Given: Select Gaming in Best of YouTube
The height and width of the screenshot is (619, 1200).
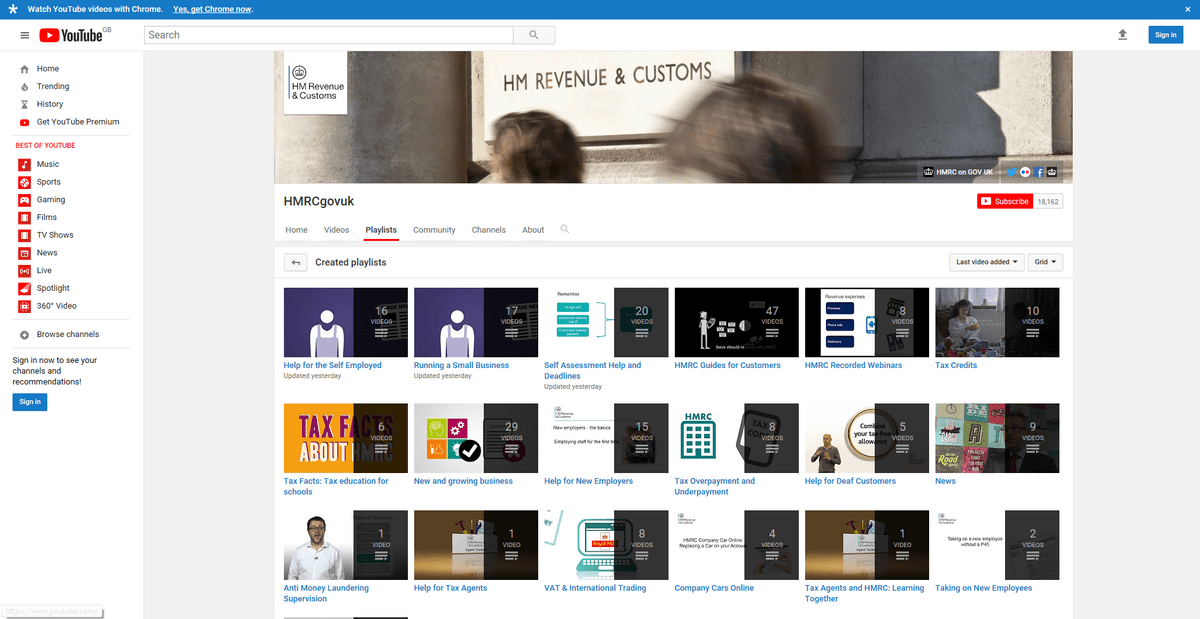Looking at the screenshot, I should coord(51,200).
